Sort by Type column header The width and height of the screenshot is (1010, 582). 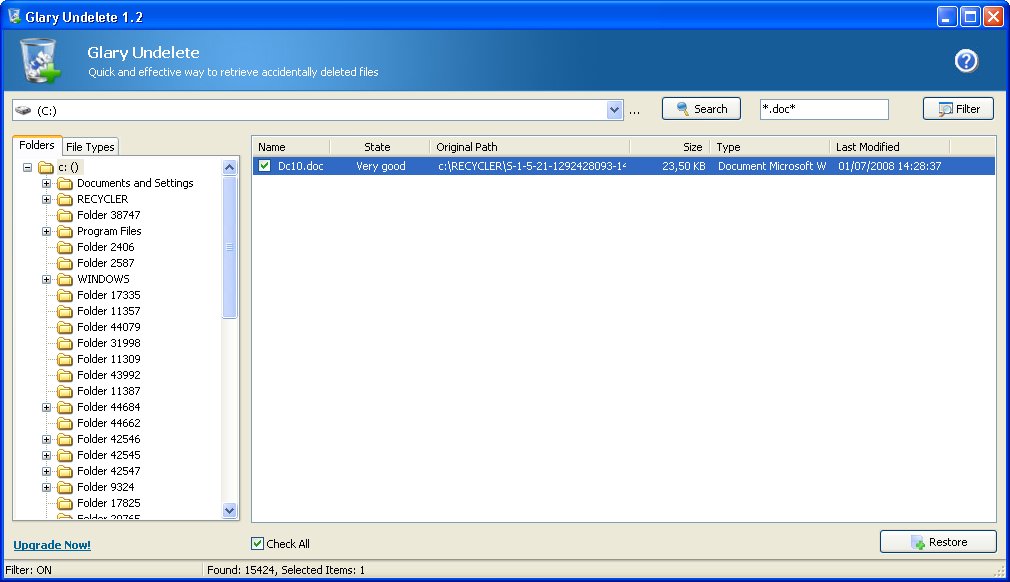(x=769, y=147)
